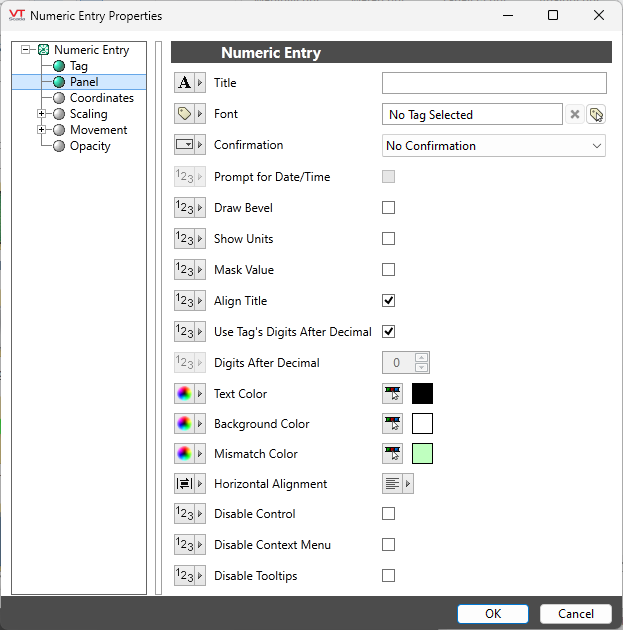
Task: Click the tag data source icon beside Font
Action: pos(185,114)
